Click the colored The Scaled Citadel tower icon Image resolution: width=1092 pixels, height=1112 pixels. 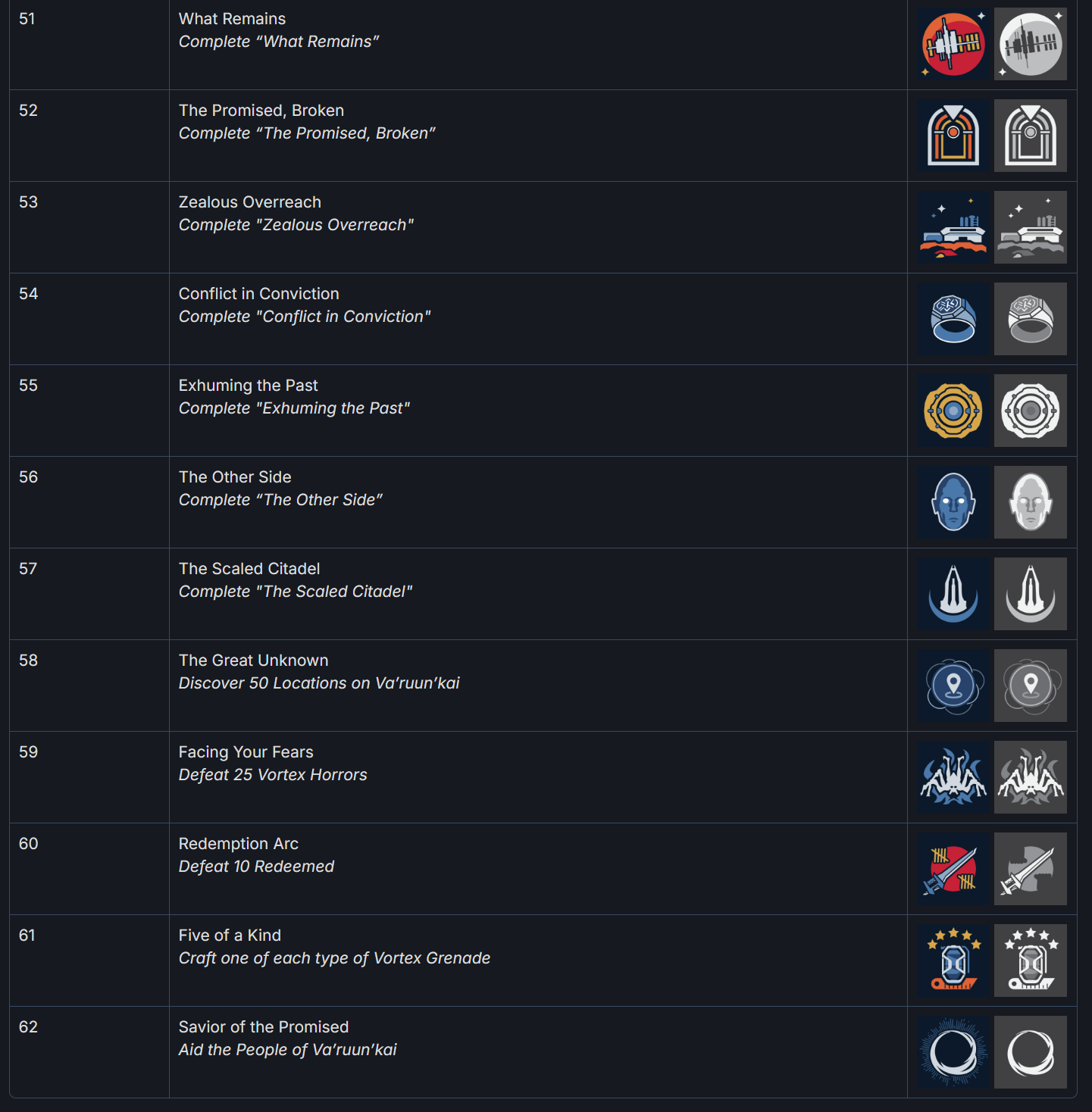(953, 594)
